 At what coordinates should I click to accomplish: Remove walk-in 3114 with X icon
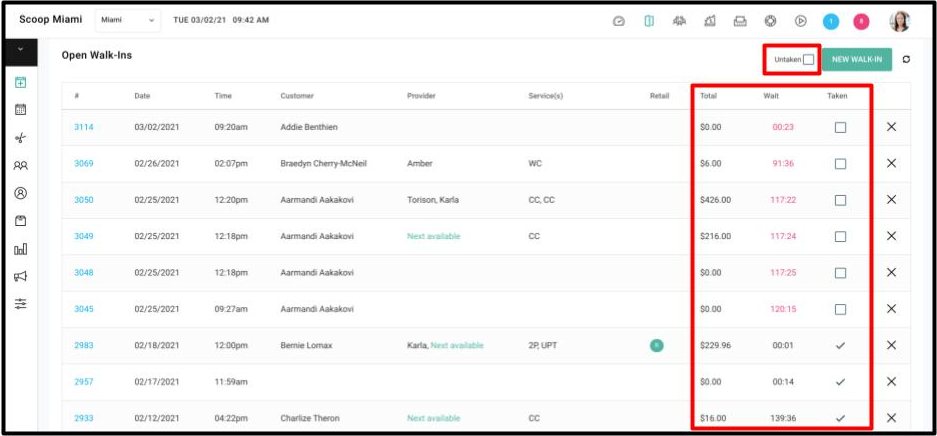coord(891,127)
